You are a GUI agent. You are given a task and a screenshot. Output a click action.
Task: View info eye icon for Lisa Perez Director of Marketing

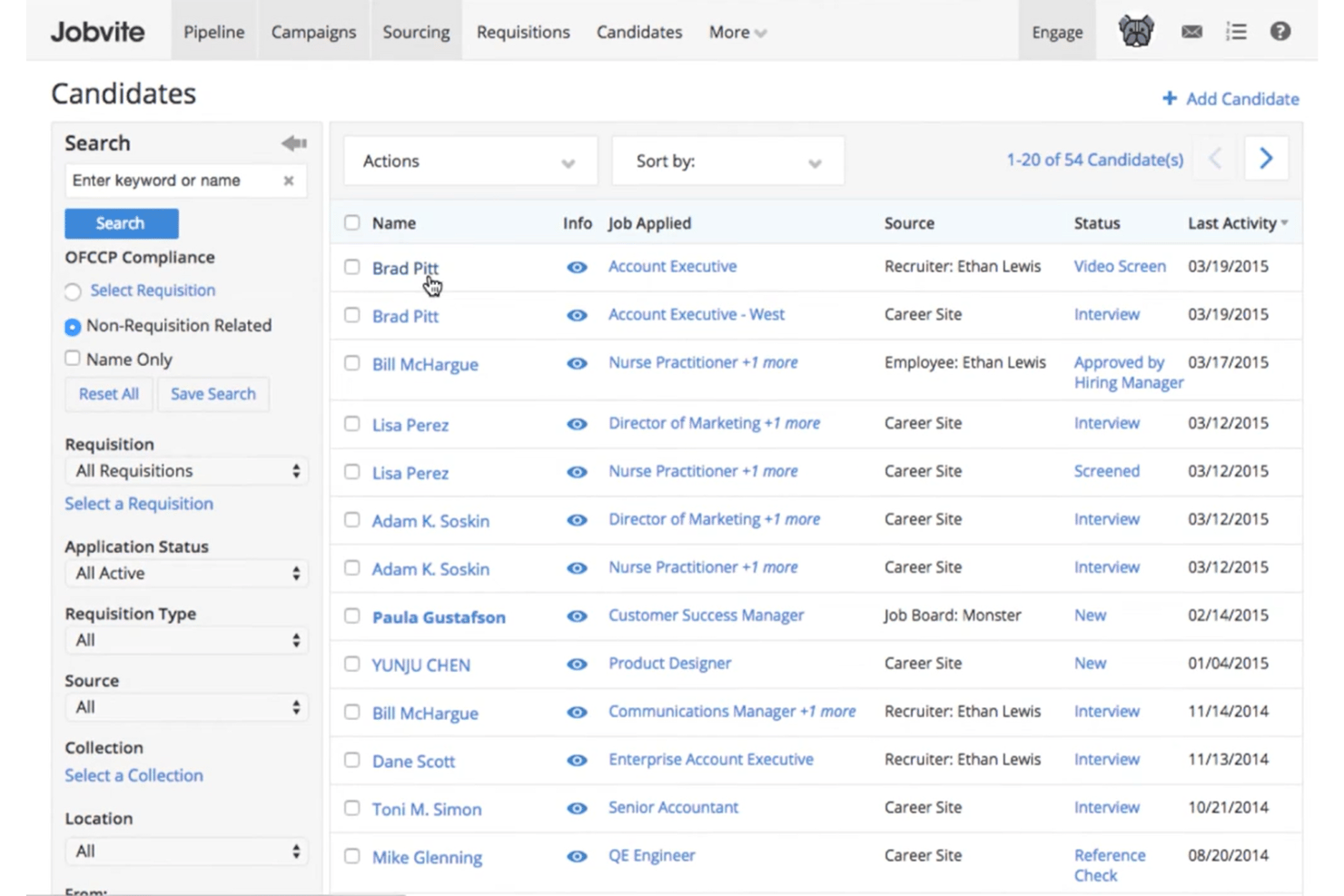(x=577, y=424)
